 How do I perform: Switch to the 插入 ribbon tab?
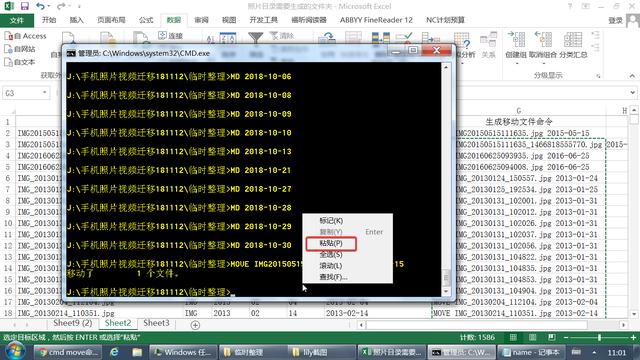(76, 20)
